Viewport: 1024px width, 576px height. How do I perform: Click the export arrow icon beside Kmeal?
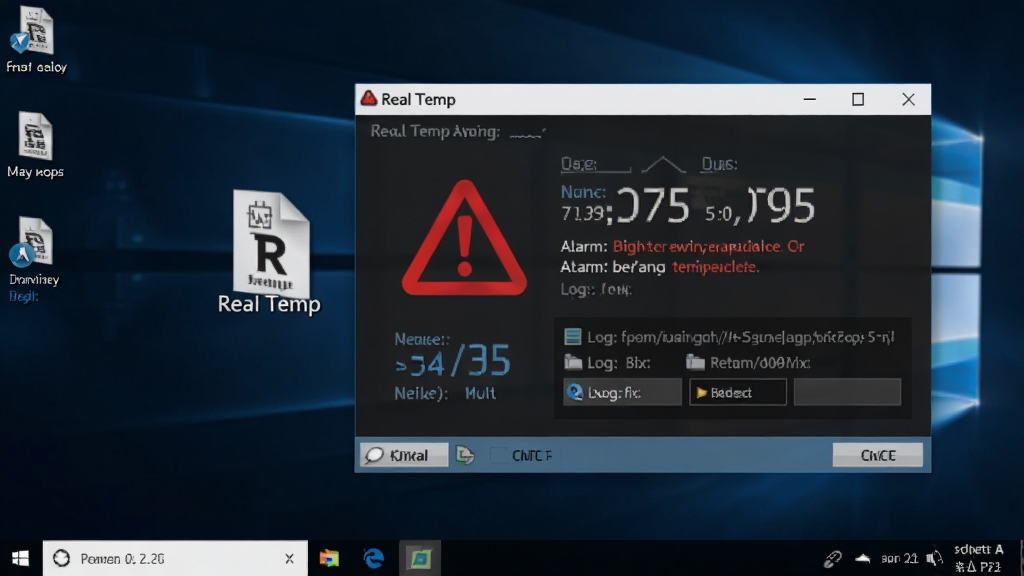[x=465, y=455]
